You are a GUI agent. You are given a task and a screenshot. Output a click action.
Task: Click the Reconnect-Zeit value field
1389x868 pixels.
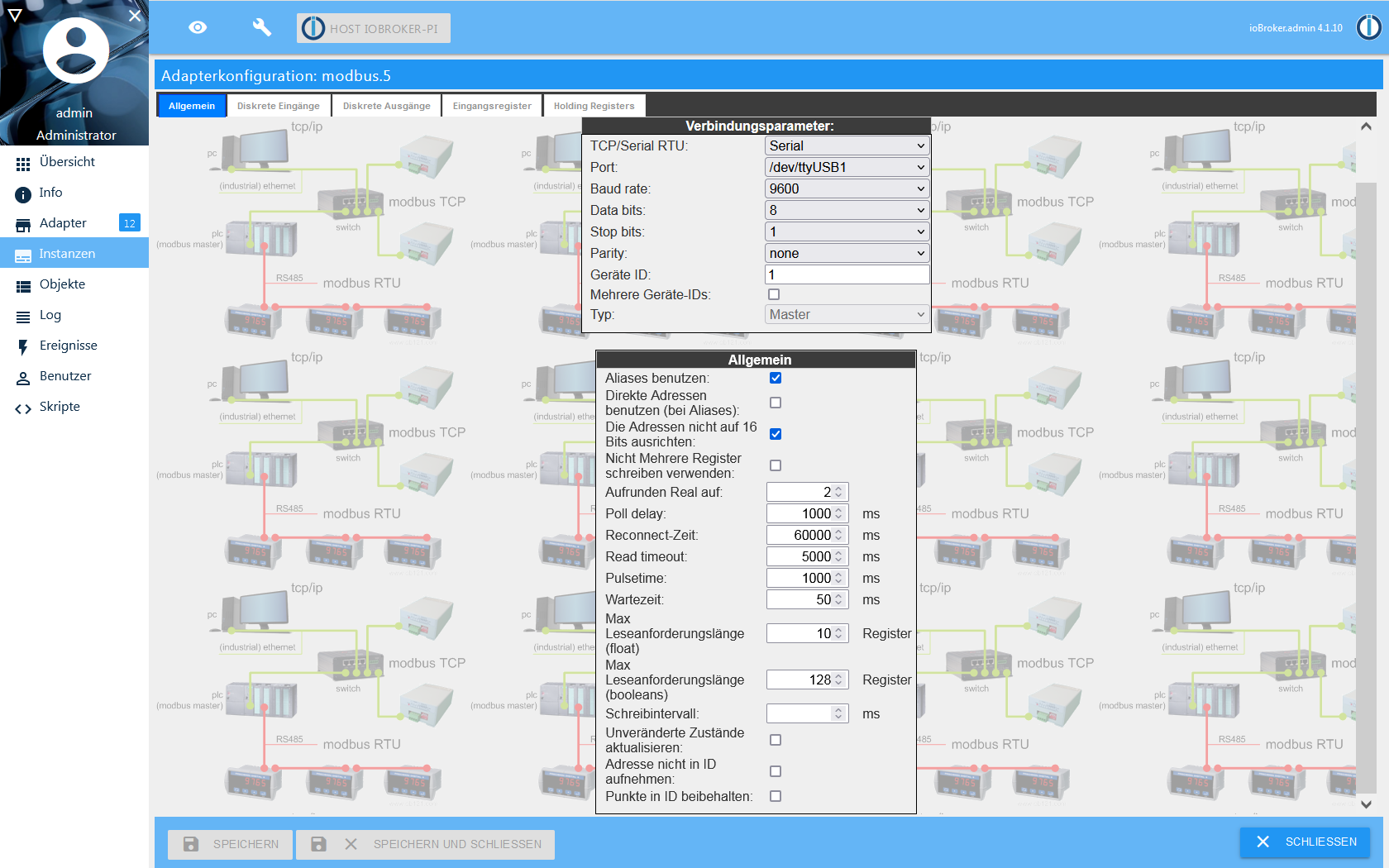(808, 535)
